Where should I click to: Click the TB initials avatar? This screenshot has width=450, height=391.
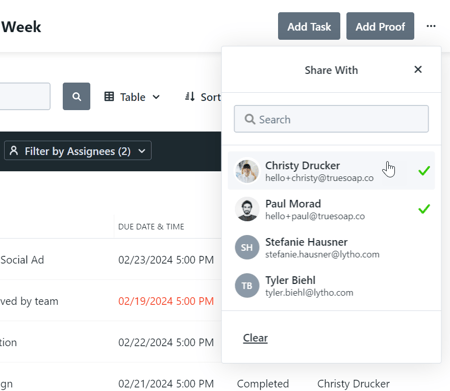(247, 286)
